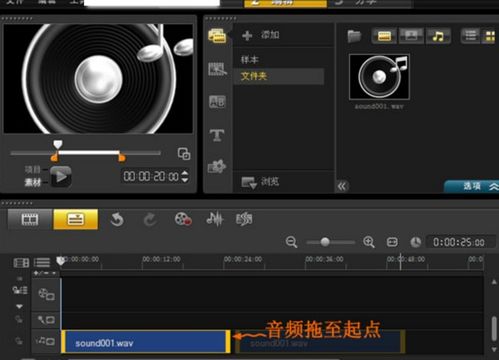Click ruler mark 00:00:36:00
The width and height of the screenshot is (499, 360).
point(324,259)
